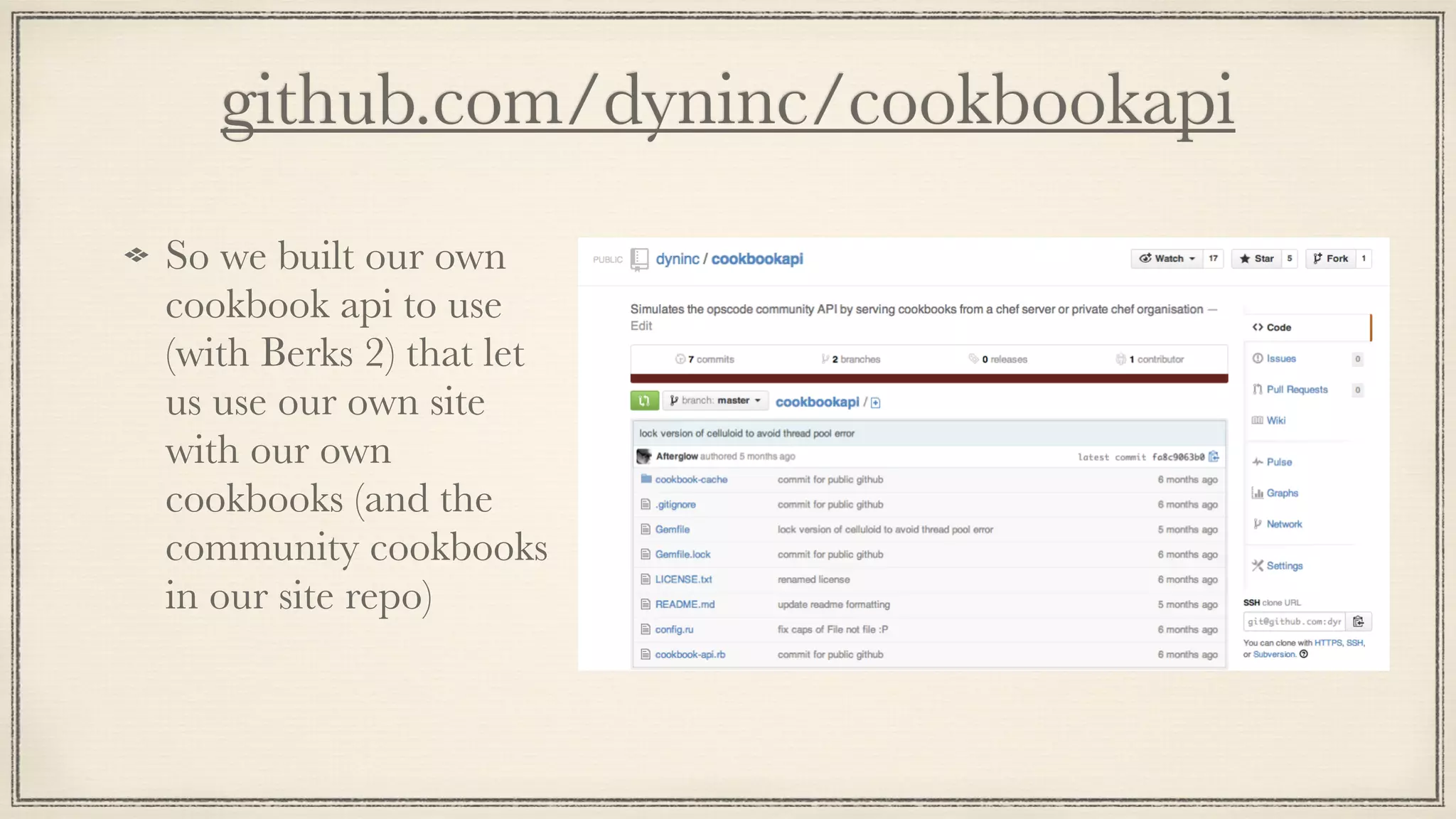Viewport: 1456px width, 819px height.
Task: Open the cookbookapi repository name in header
Action: 757,259
